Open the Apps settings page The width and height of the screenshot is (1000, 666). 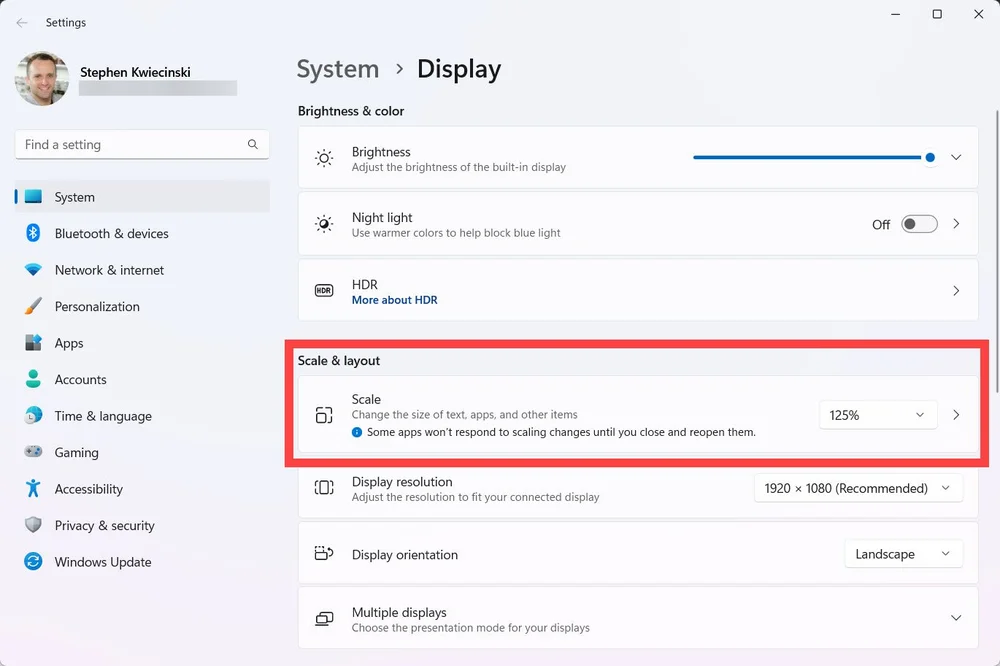coord(69,343)
